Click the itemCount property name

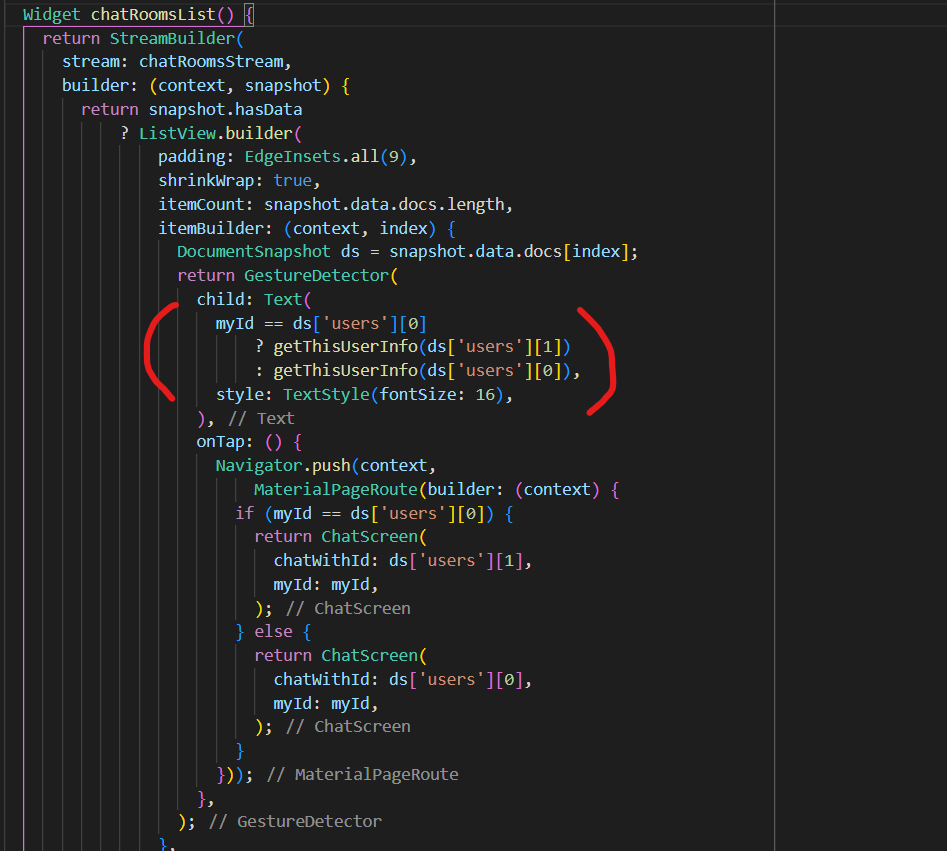pyautogui.click(x=195, y=204)
